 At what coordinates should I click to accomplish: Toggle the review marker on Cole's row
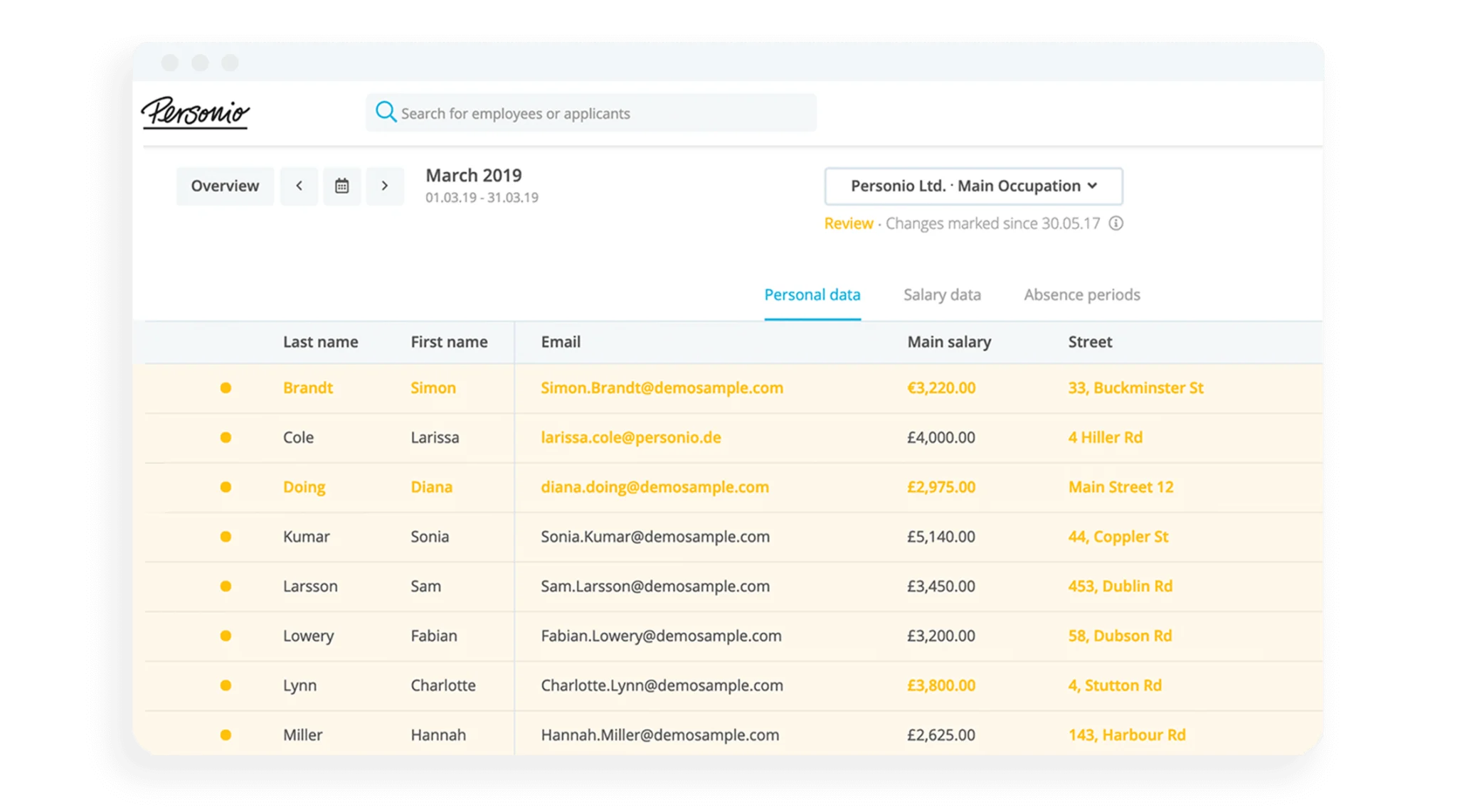(226, 437)
